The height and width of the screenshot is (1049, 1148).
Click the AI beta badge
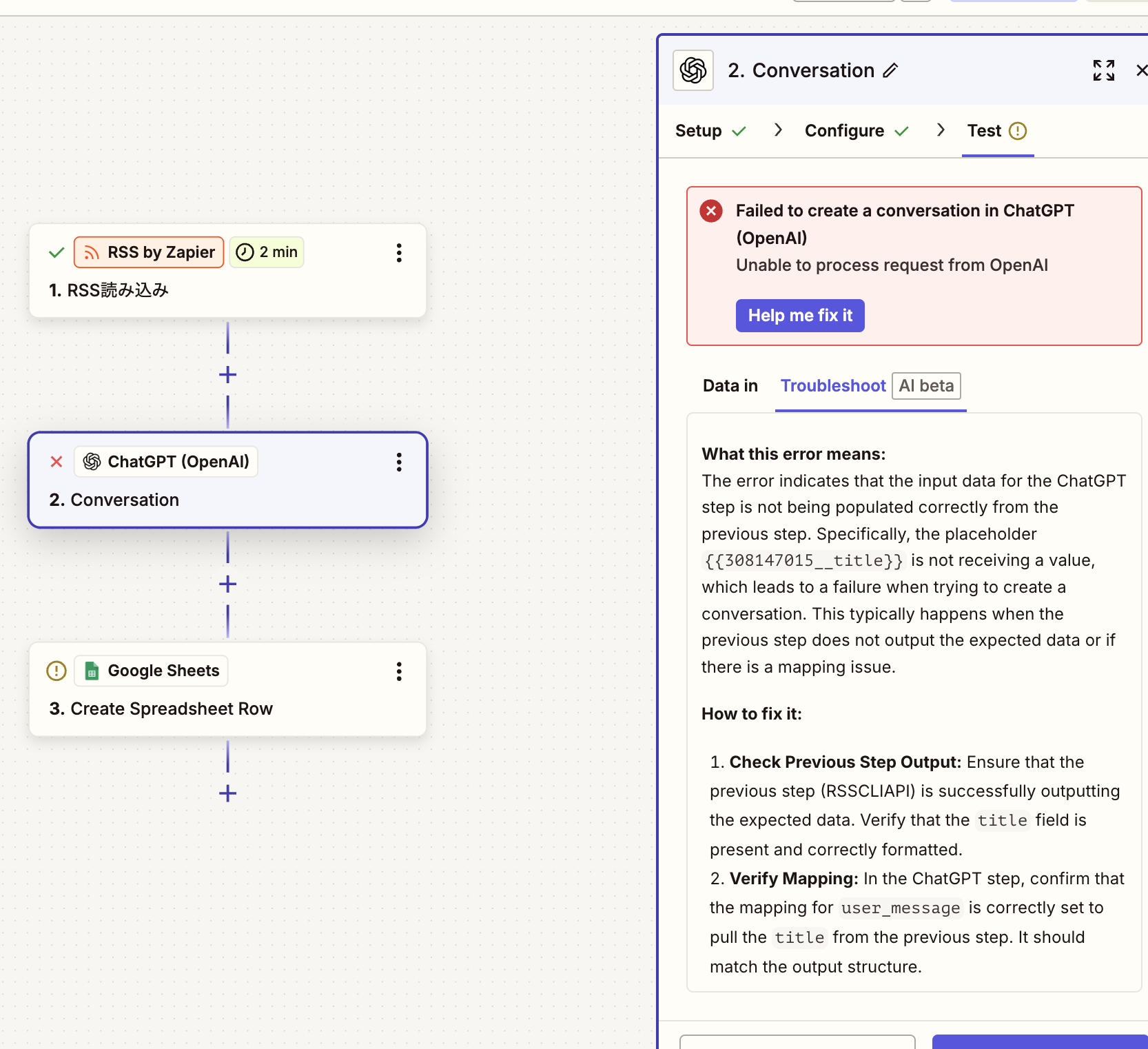click(x=926, y=386)
